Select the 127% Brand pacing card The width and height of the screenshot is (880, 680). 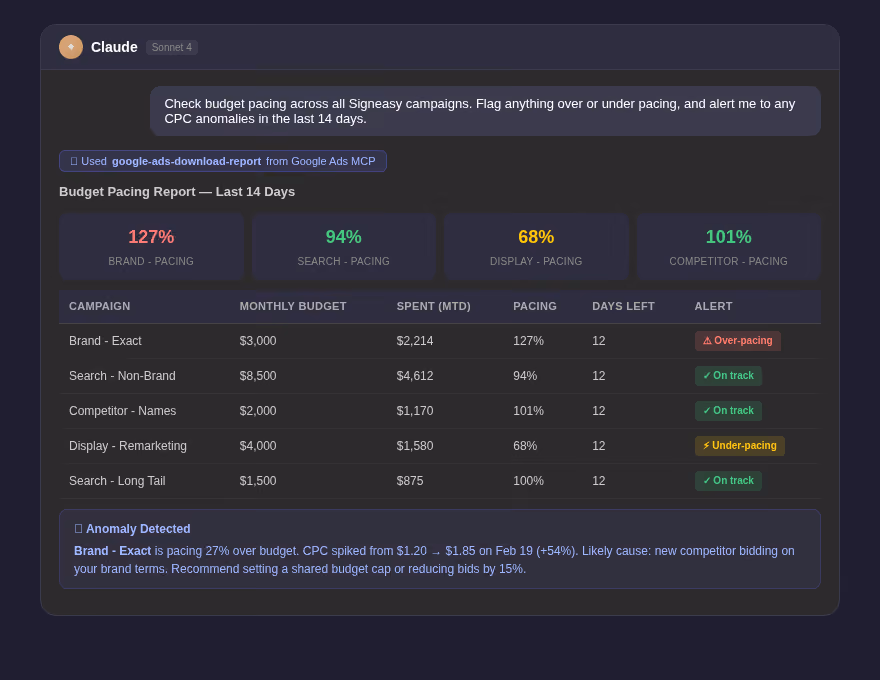[151, 247]
